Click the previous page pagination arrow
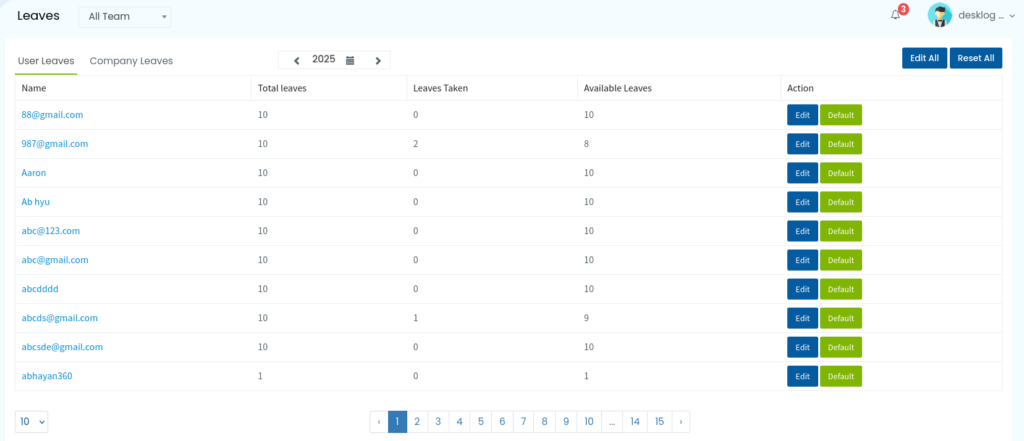 point(379,422)
